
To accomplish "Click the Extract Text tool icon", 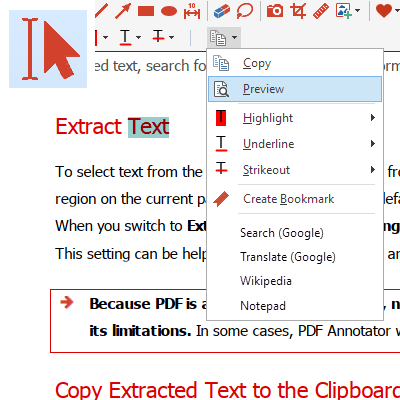I will [x=48, y=49].
